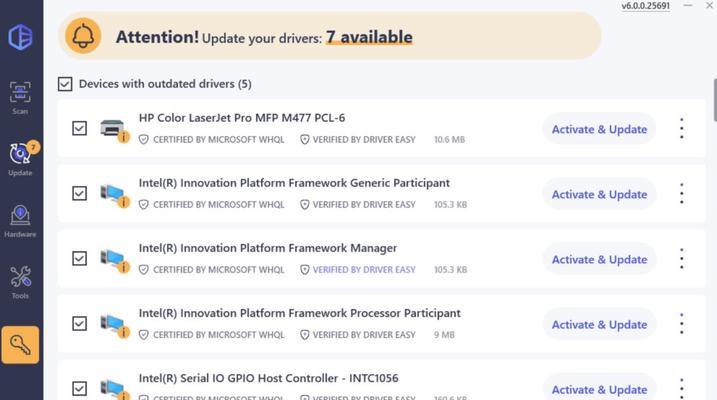Activate & Update the HP Color LaserJet driver
717x400 pixels.
coord(599,129)
